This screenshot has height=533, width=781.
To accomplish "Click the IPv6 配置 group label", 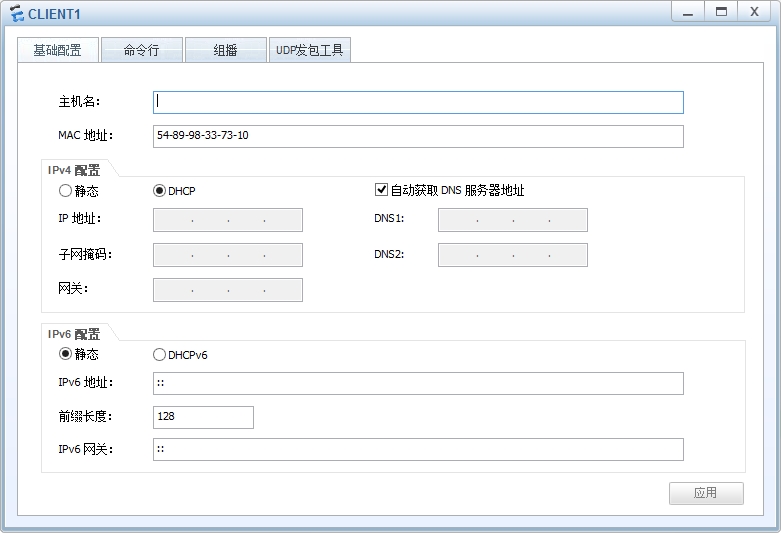I will [74, 334].
